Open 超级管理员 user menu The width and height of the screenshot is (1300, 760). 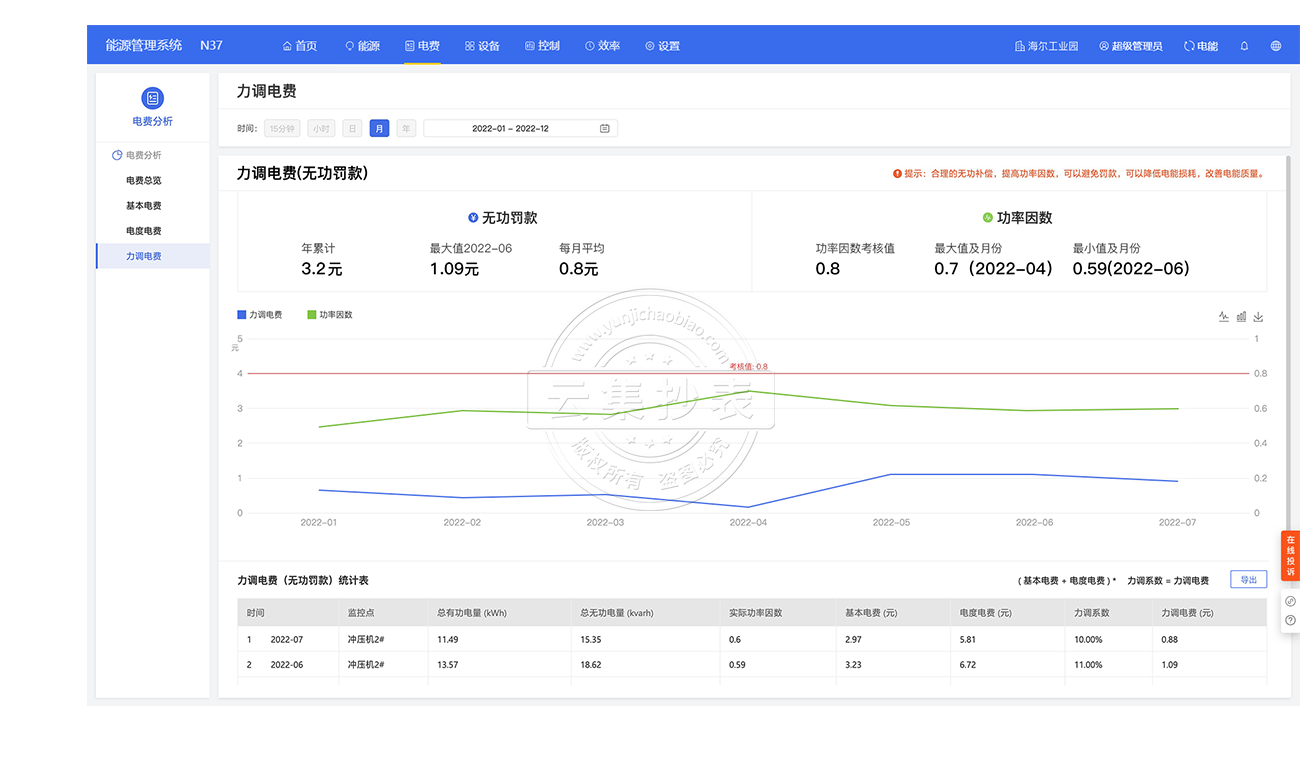click(x=1131, y=46)
